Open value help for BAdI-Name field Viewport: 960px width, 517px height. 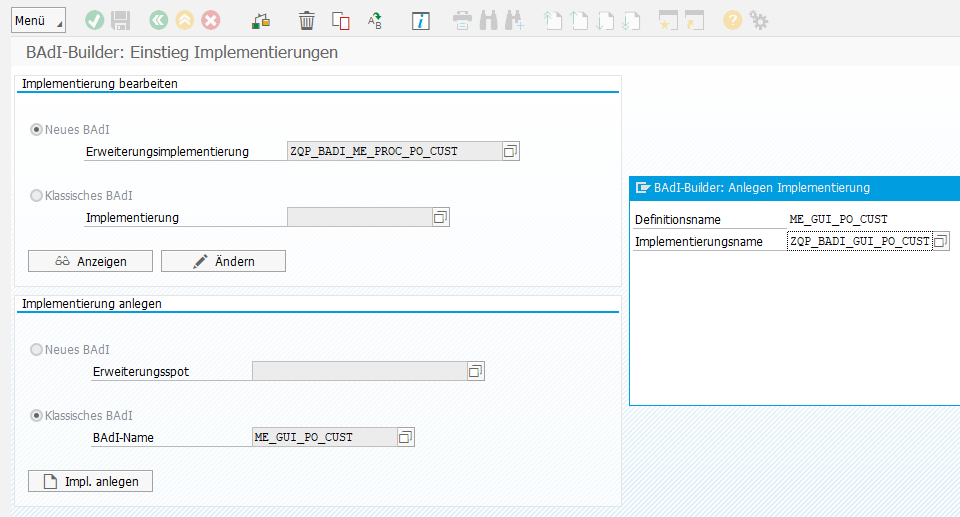pos(405,437)
